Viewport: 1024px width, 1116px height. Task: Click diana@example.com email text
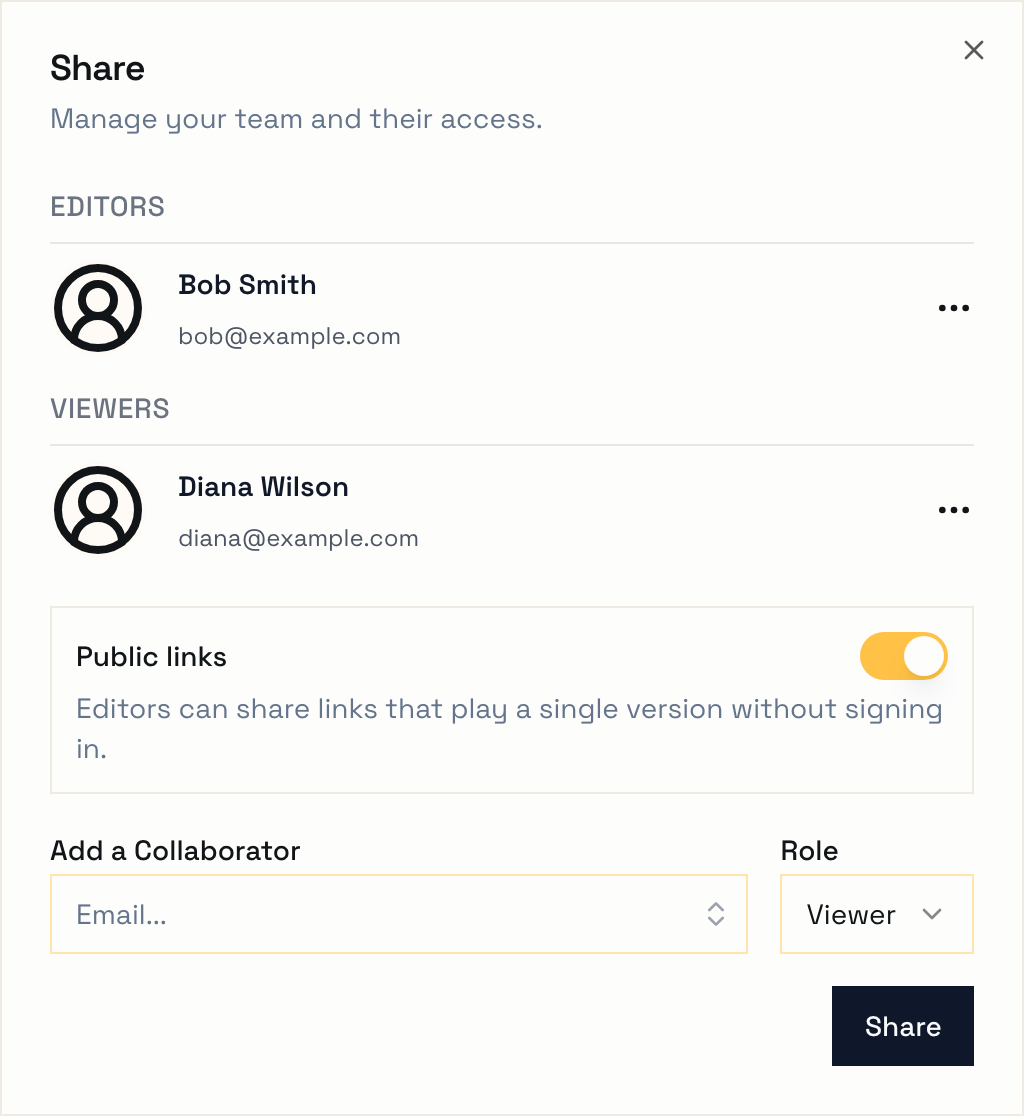pyautogui.click(x=298, y=538)
